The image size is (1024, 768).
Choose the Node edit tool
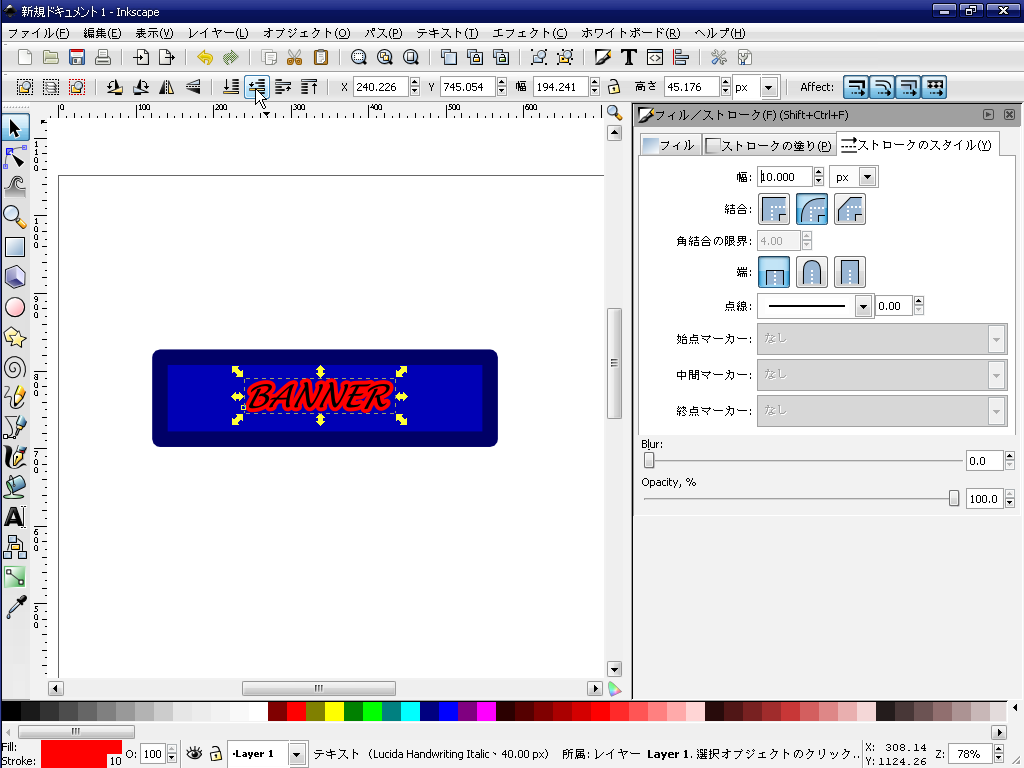point(15,157)
